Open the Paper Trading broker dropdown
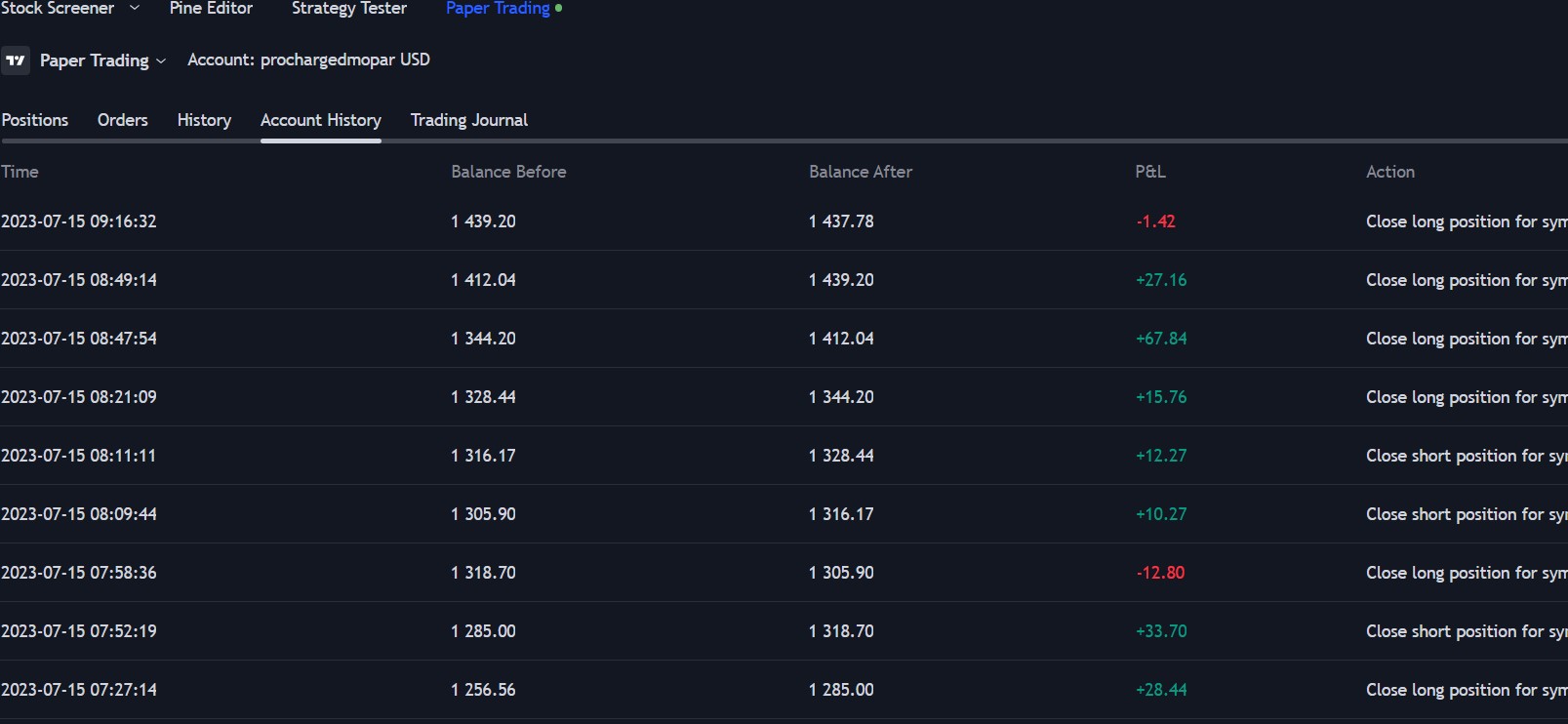This screenshot has width=1568, height=724. (102, 60)
